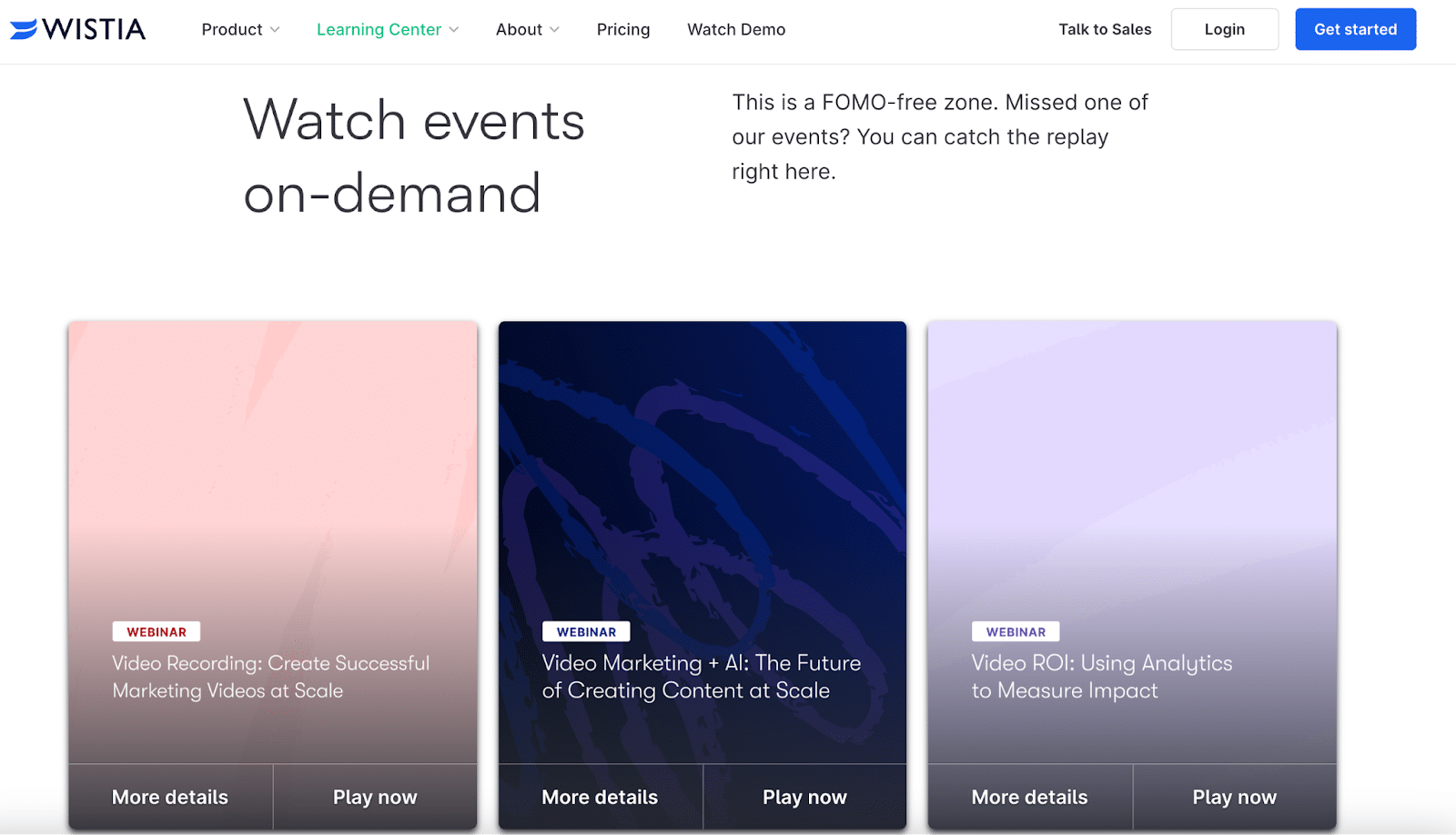1456x835 pixels.
Task: Open the Product dropdown menu
Action: tap(239, 29)
